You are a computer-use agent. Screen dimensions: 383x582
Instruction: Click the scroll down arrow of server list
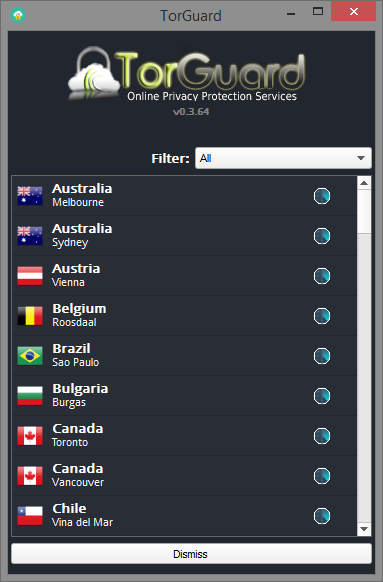point(364,529)
